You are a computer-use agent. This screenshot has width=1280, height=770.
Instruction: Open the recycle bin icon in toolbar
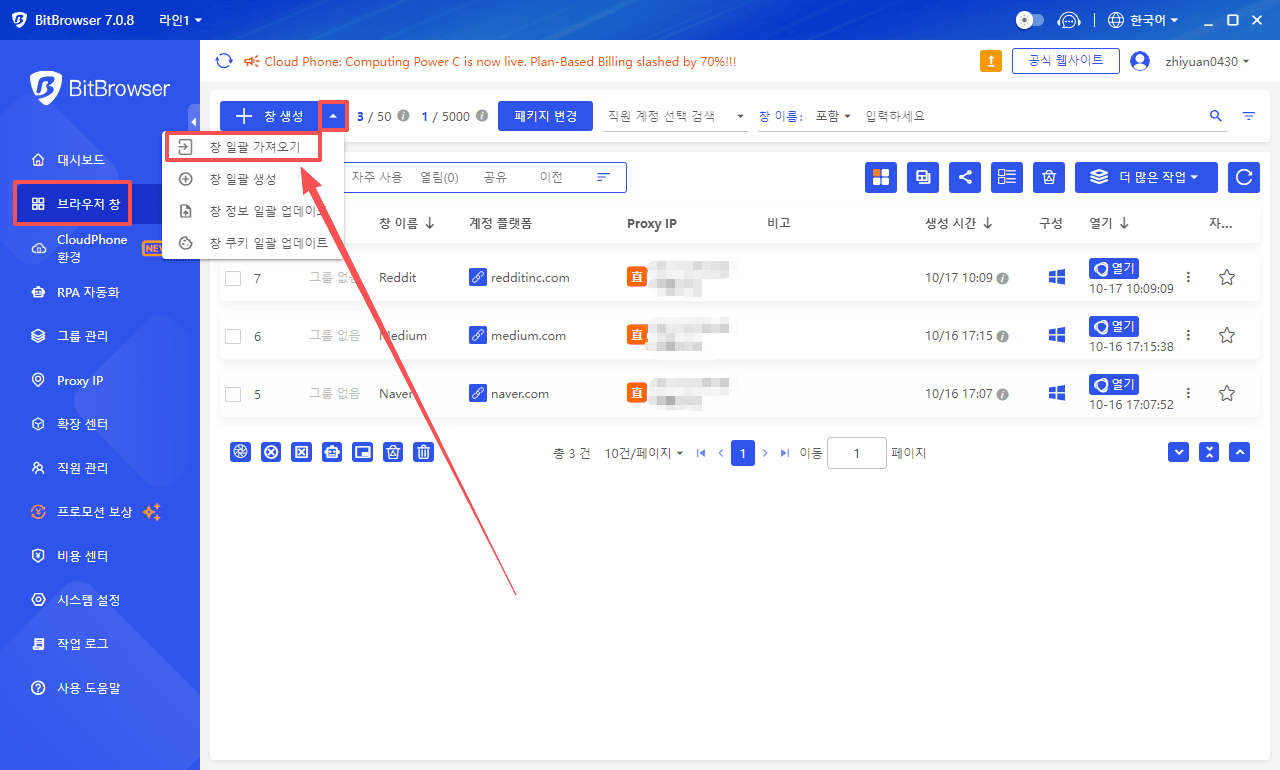pyautogui.click(x=1049, y=177)
